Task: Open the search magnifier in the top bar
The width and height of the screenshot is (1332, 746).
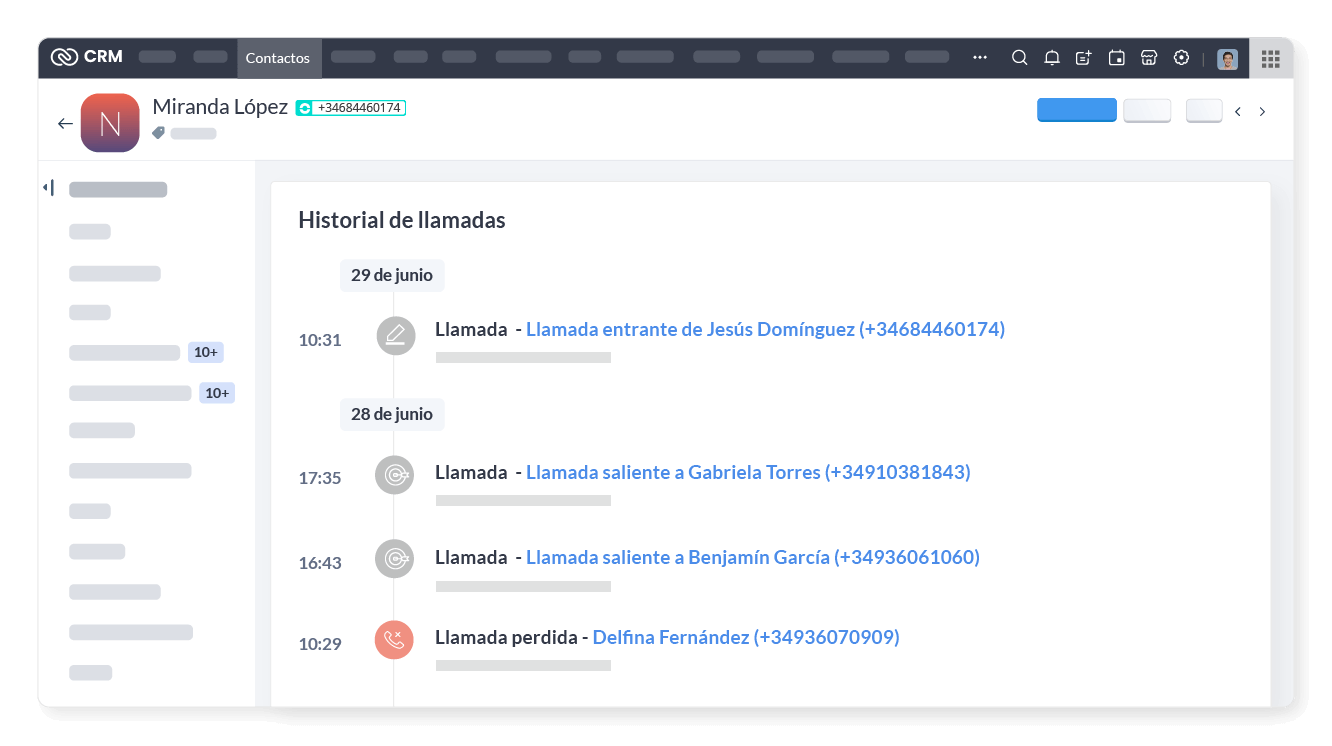Action: [1019, 58]
